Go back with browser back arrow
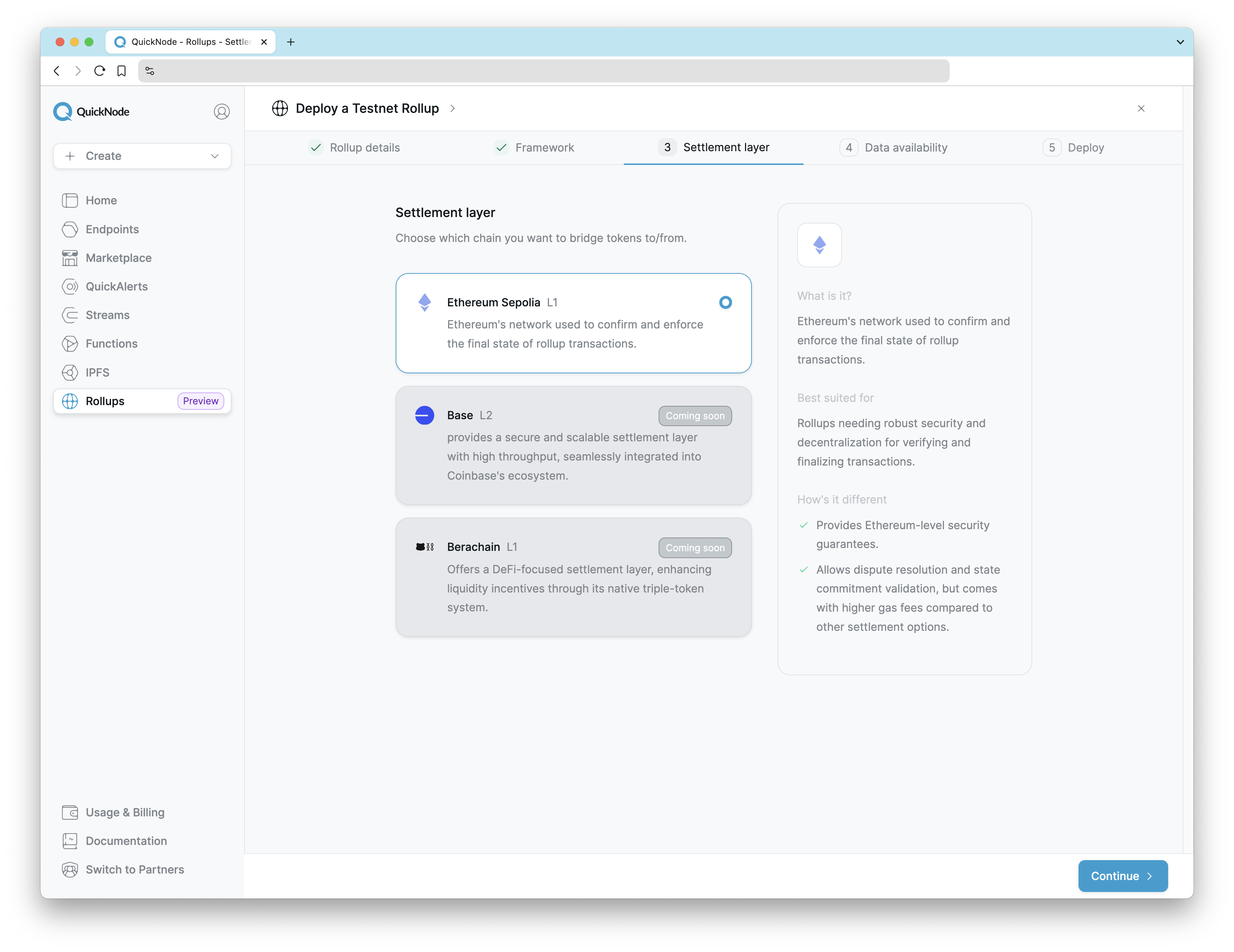This screenshot has height=952, width=1234. point(56,71)
